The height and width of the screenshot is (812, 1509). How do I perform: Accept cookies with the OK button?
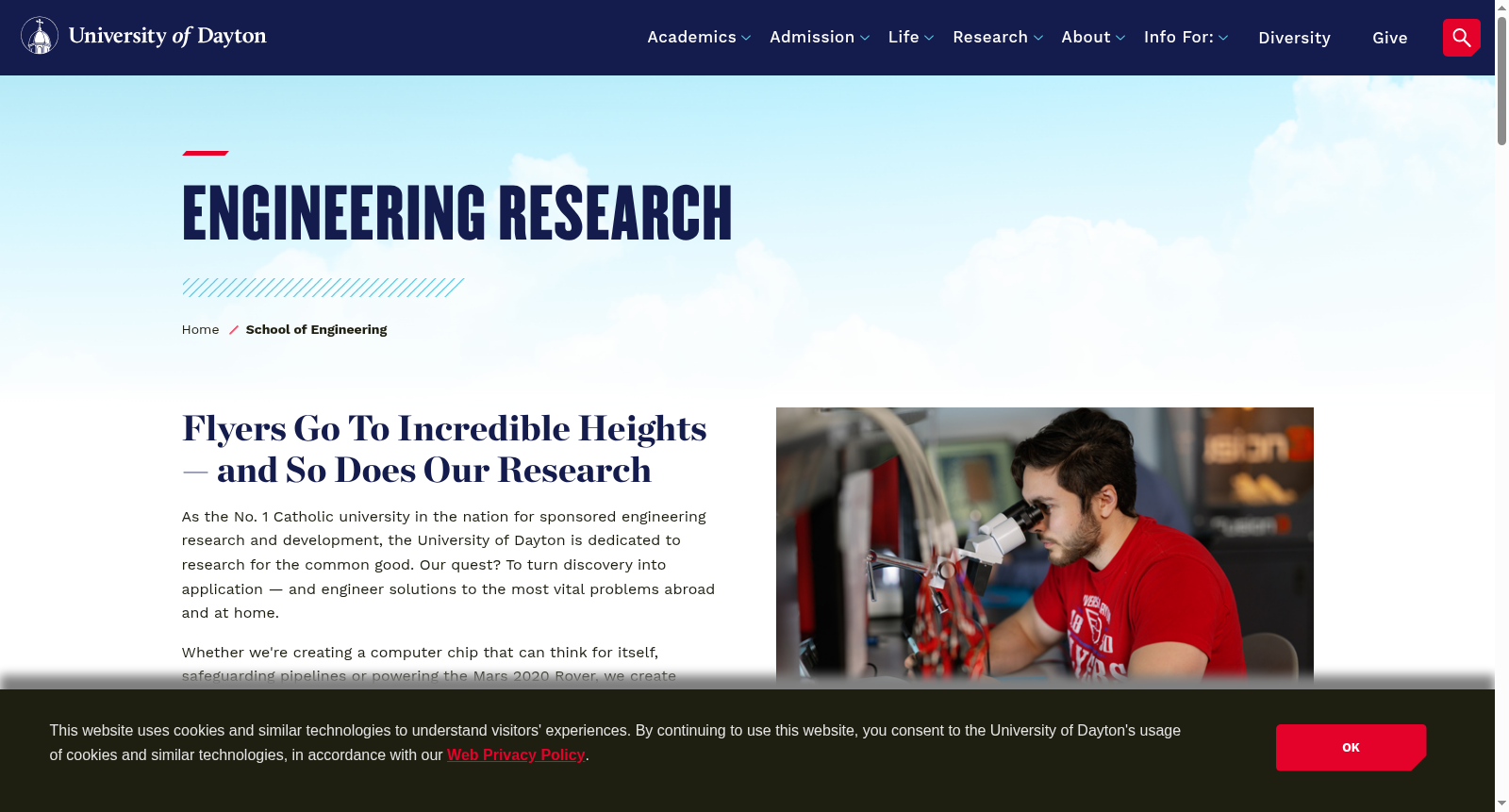coord(1351,748)
